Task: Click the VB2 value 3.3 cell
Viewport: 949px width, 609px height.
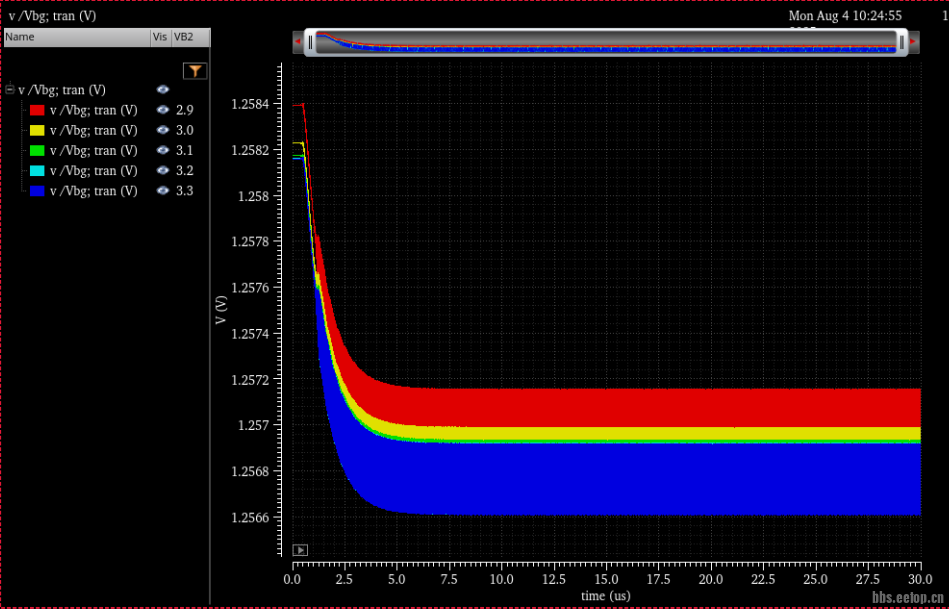Action: tap(185, 191)
